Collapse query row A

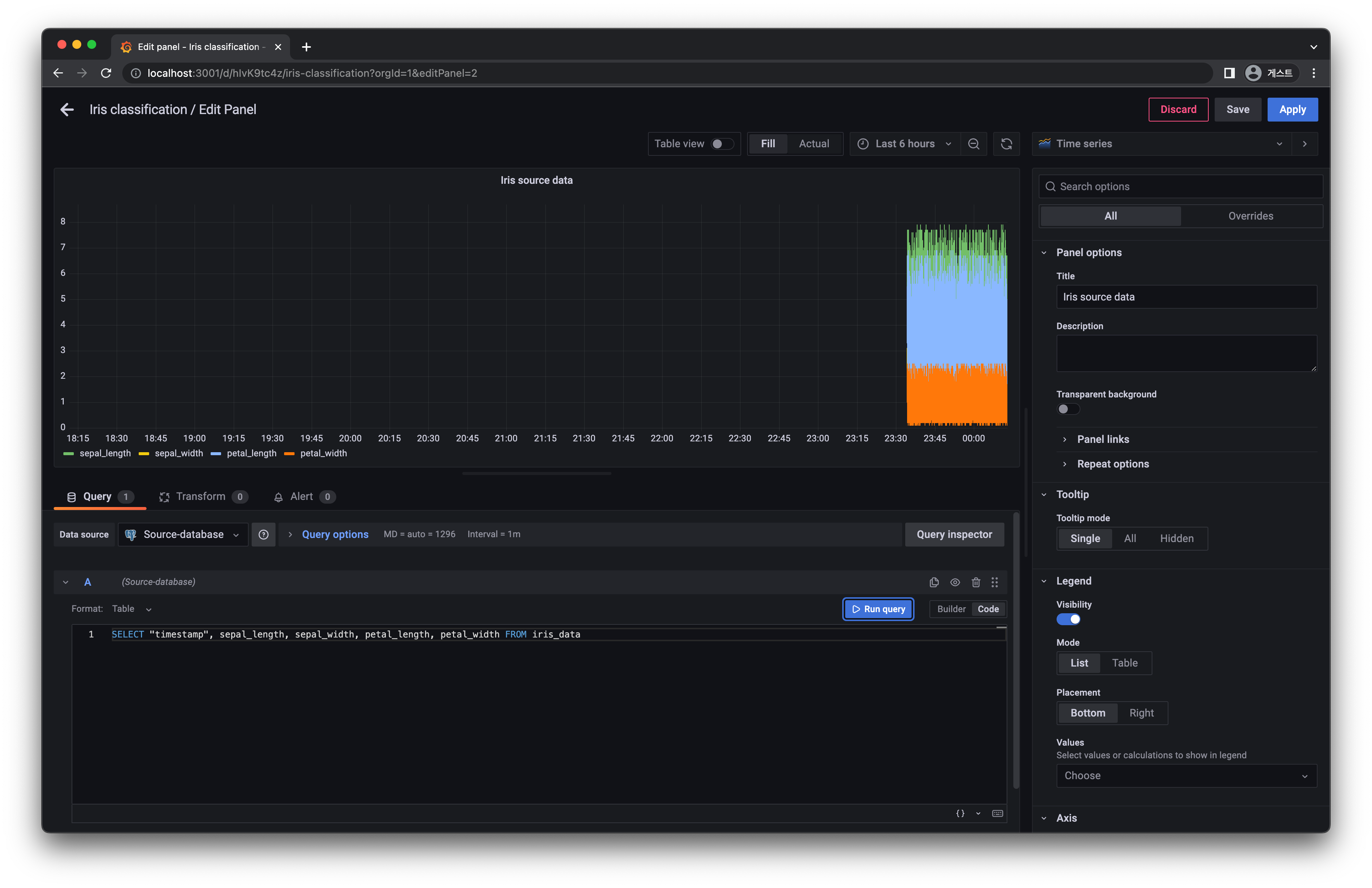point(66,583)
